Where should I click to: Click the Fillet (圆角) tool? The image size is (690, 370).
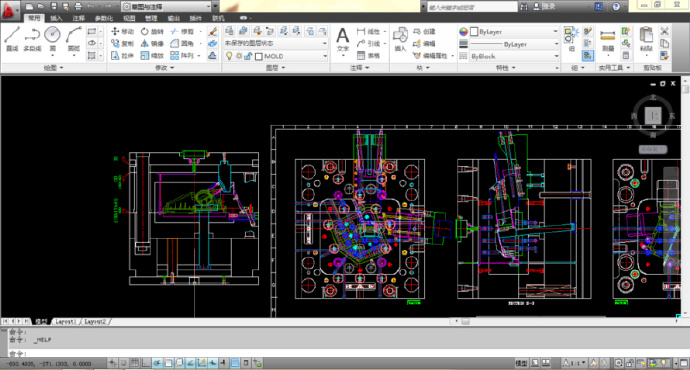182,43
